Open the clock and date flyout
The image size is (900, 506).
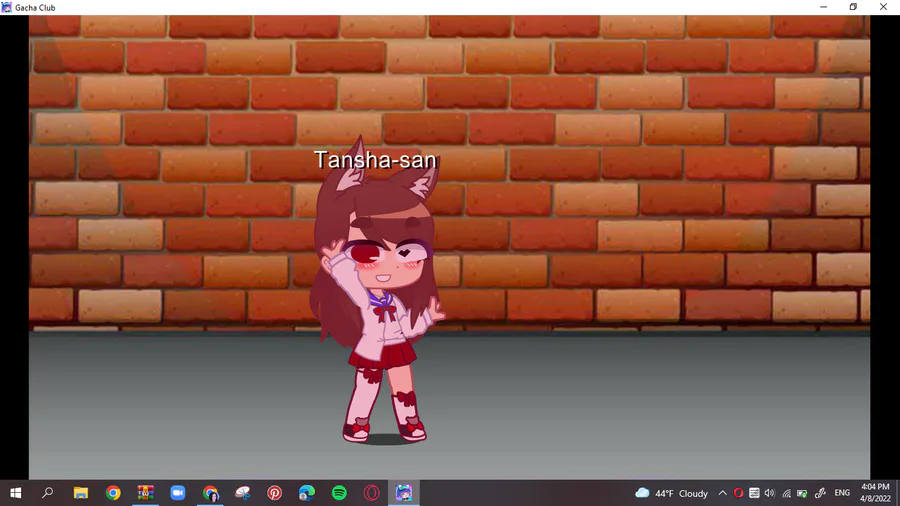pos(875,493)
